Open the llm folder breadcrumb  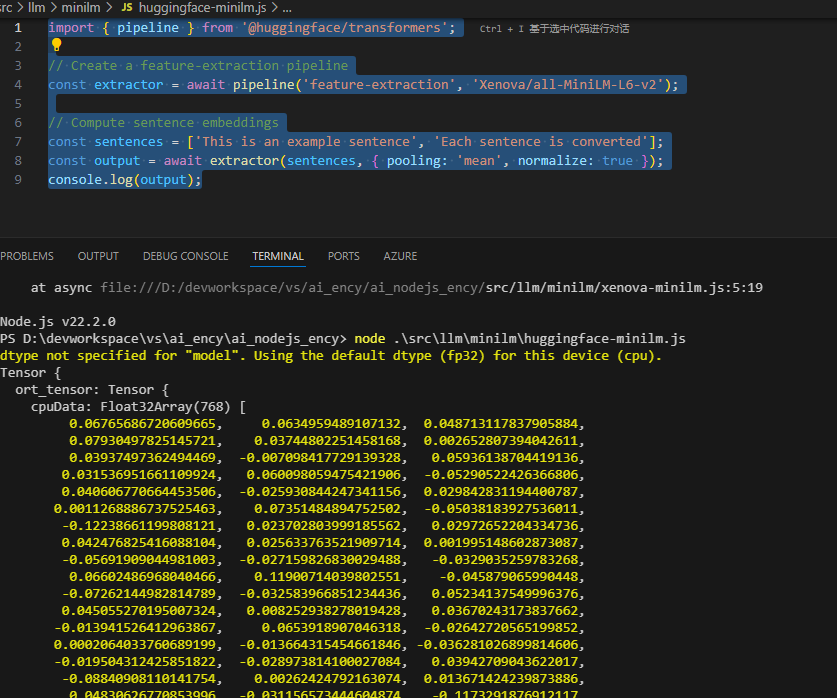pos(37,7)
